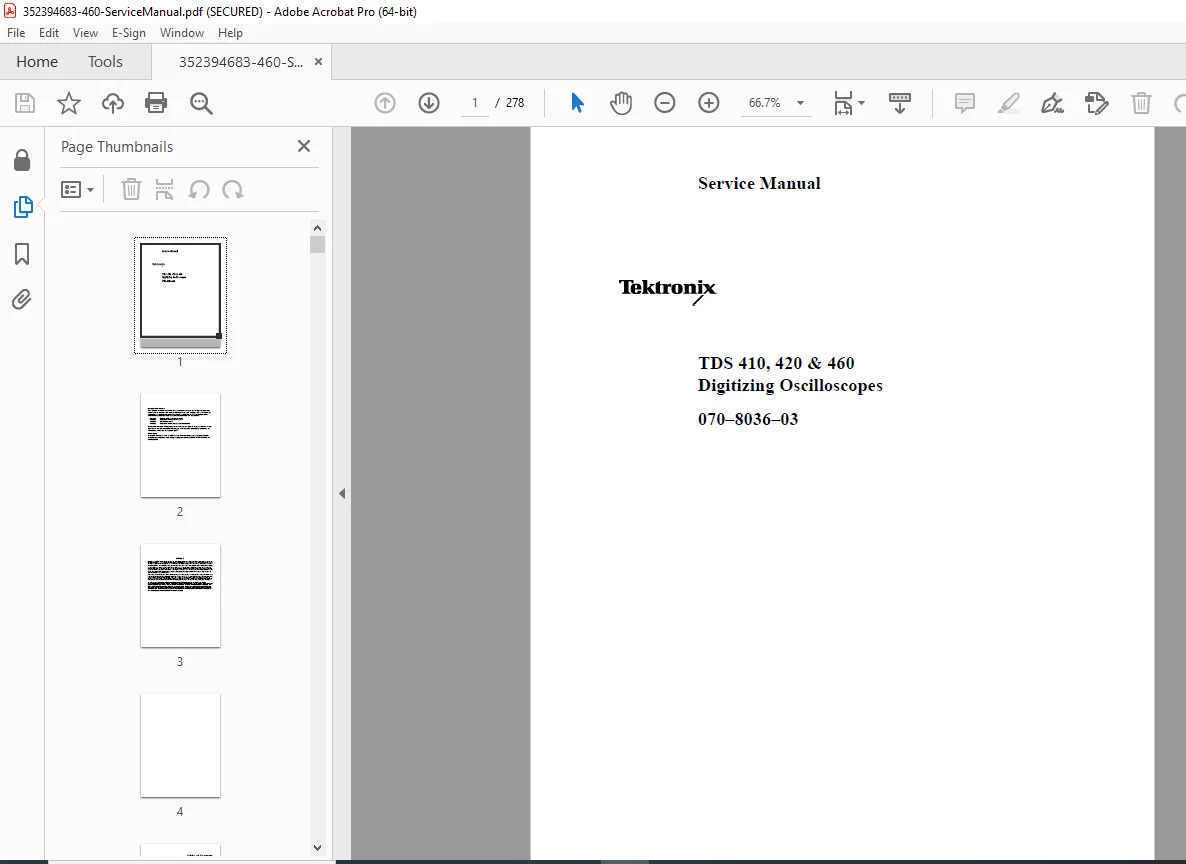1186x864 pixels.
Task: Add a sticky note comment
Action: pyautogui.click(x=964, y=103)
